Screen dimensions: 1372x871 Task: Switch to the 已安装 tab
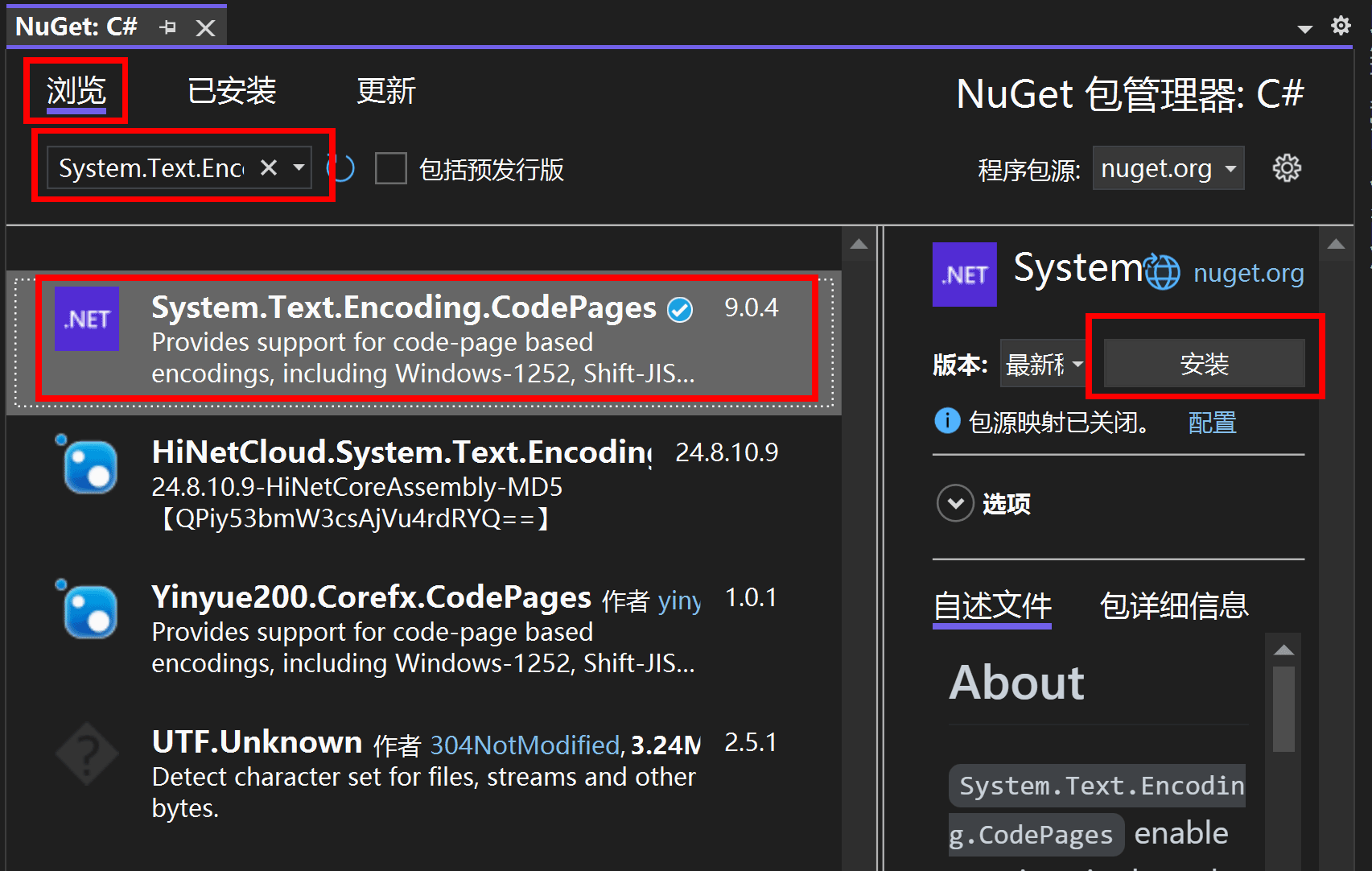(232, 91)
